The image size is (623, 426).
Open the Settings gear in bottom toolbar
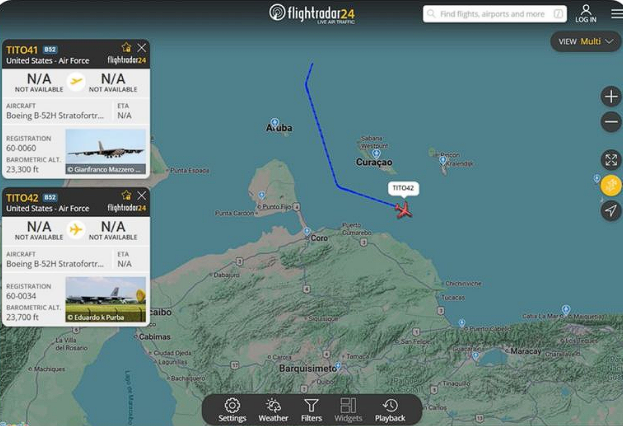tap(232, 410)
